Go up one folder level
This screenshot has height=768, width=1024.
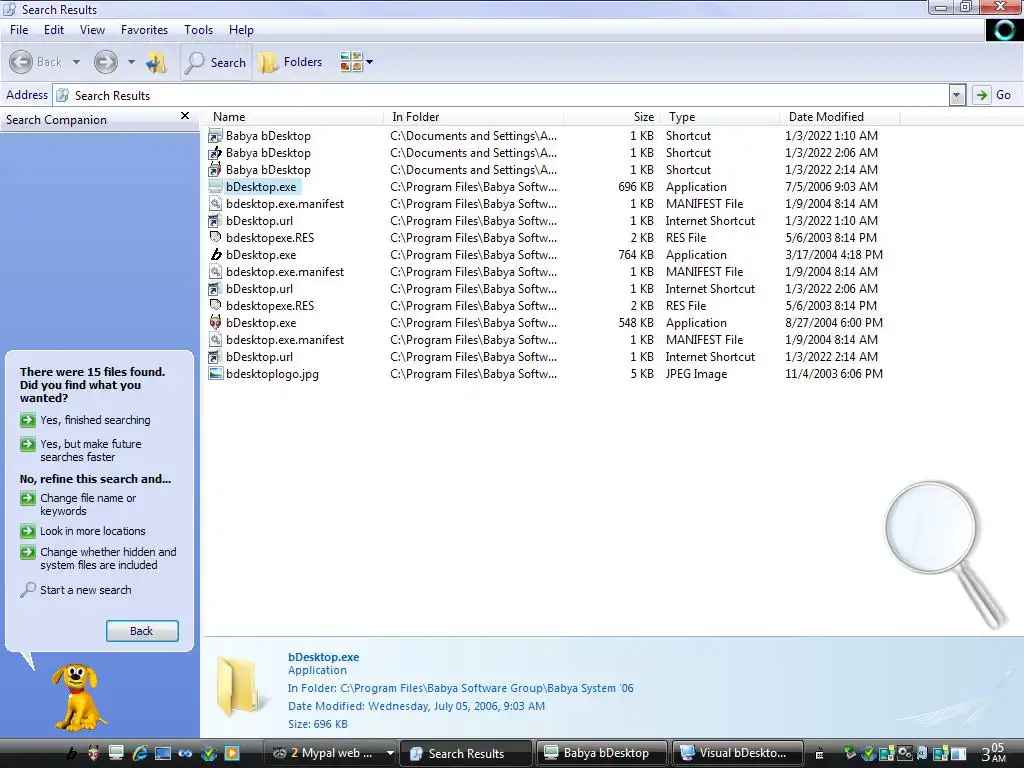pos(156,63)
